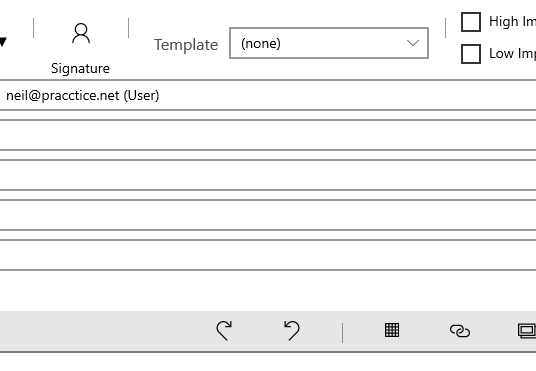Click the monitor icon beside the link icon
The image size is (536, 371).
[x=527, y=331]
